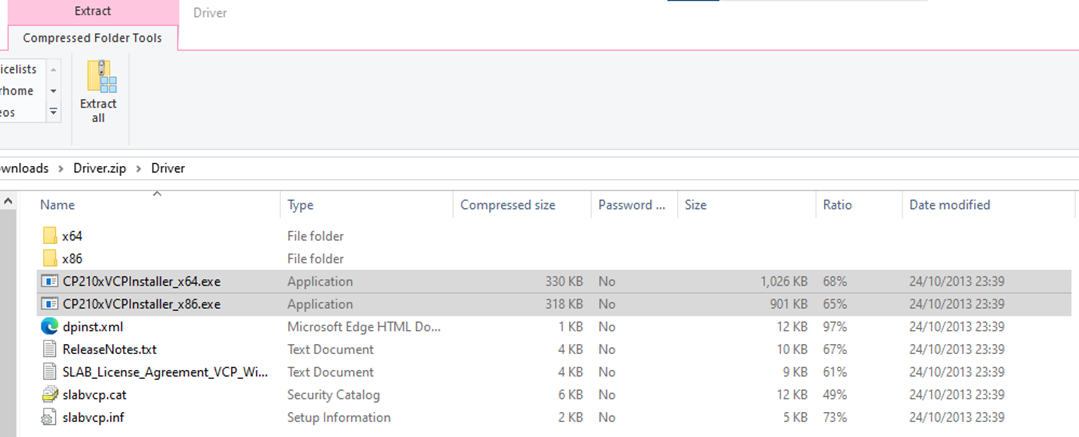The width and height of the screenshot is (1079, 437).
Task: Sort by the Size column header
Action: click(695, 204)
